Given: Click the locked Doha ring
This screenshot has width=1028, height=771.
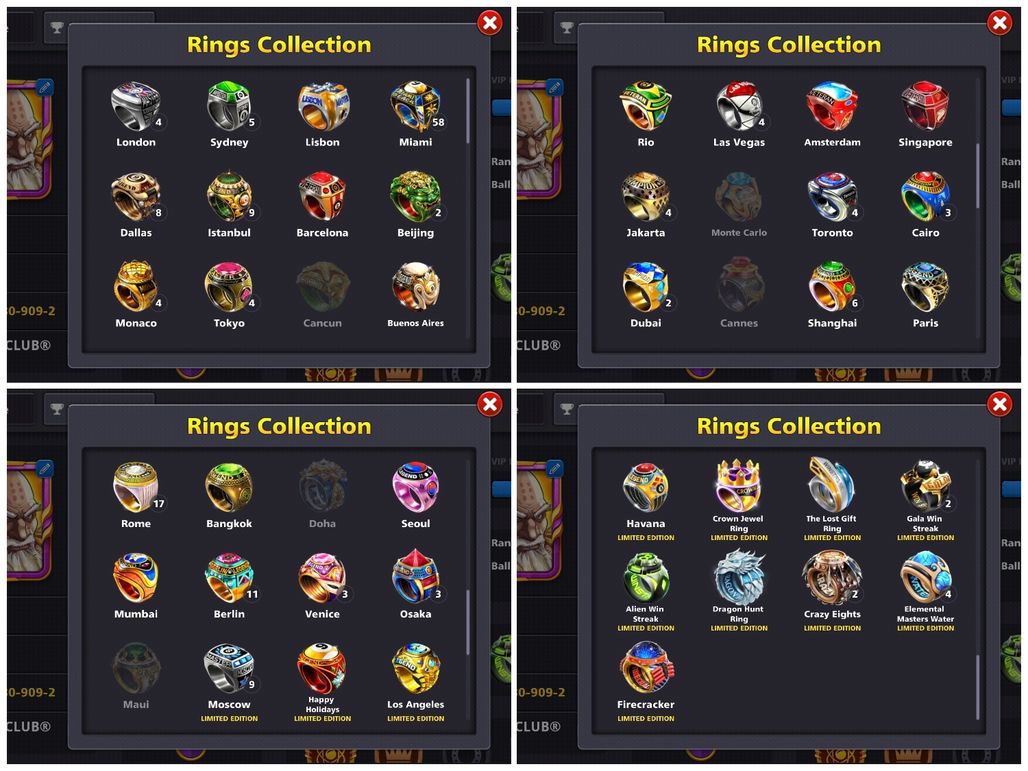Looking at the screenshot, I should pyautogui.click(x=323, y=486).
